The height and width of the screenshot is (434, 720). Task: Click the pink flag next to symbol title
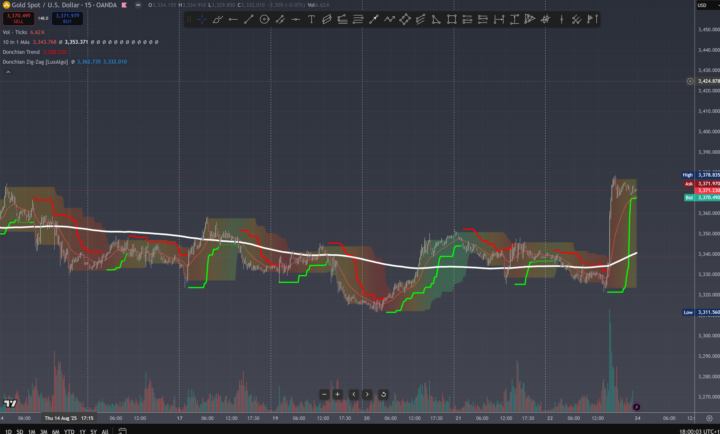124,5
